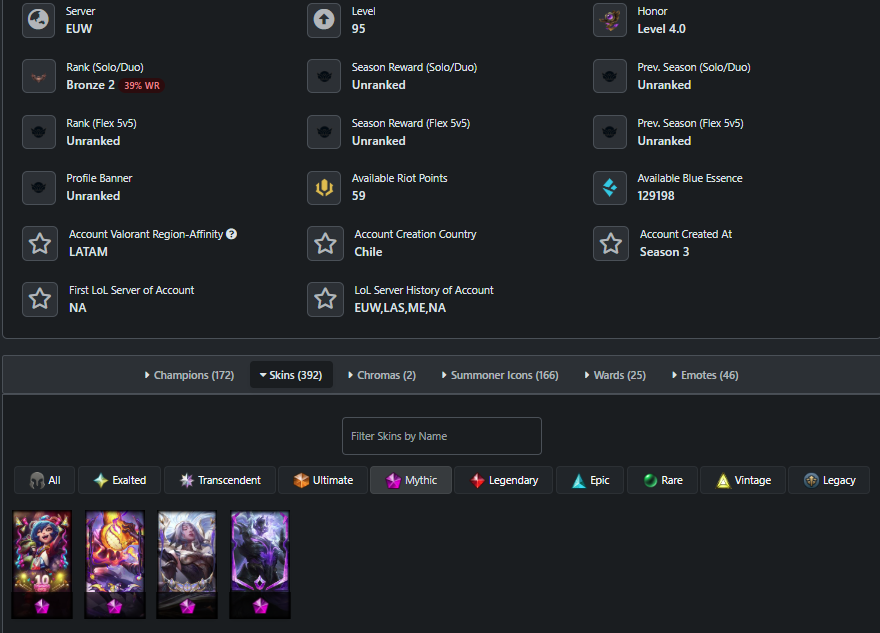Open the help tooltip for Valorant Region-Affinity
The width and height of the screenshot is (880, 633).
(231, 234)
